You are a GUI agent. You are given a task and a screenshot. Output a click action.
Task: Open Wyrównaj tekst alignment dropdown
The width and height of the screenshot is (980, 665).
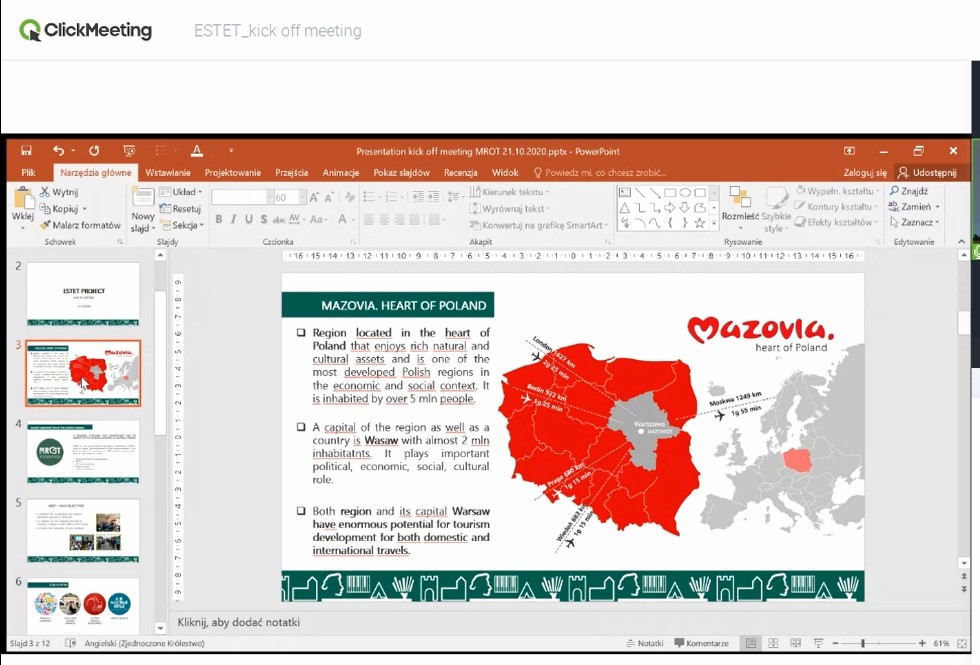(x=509, y=209)
